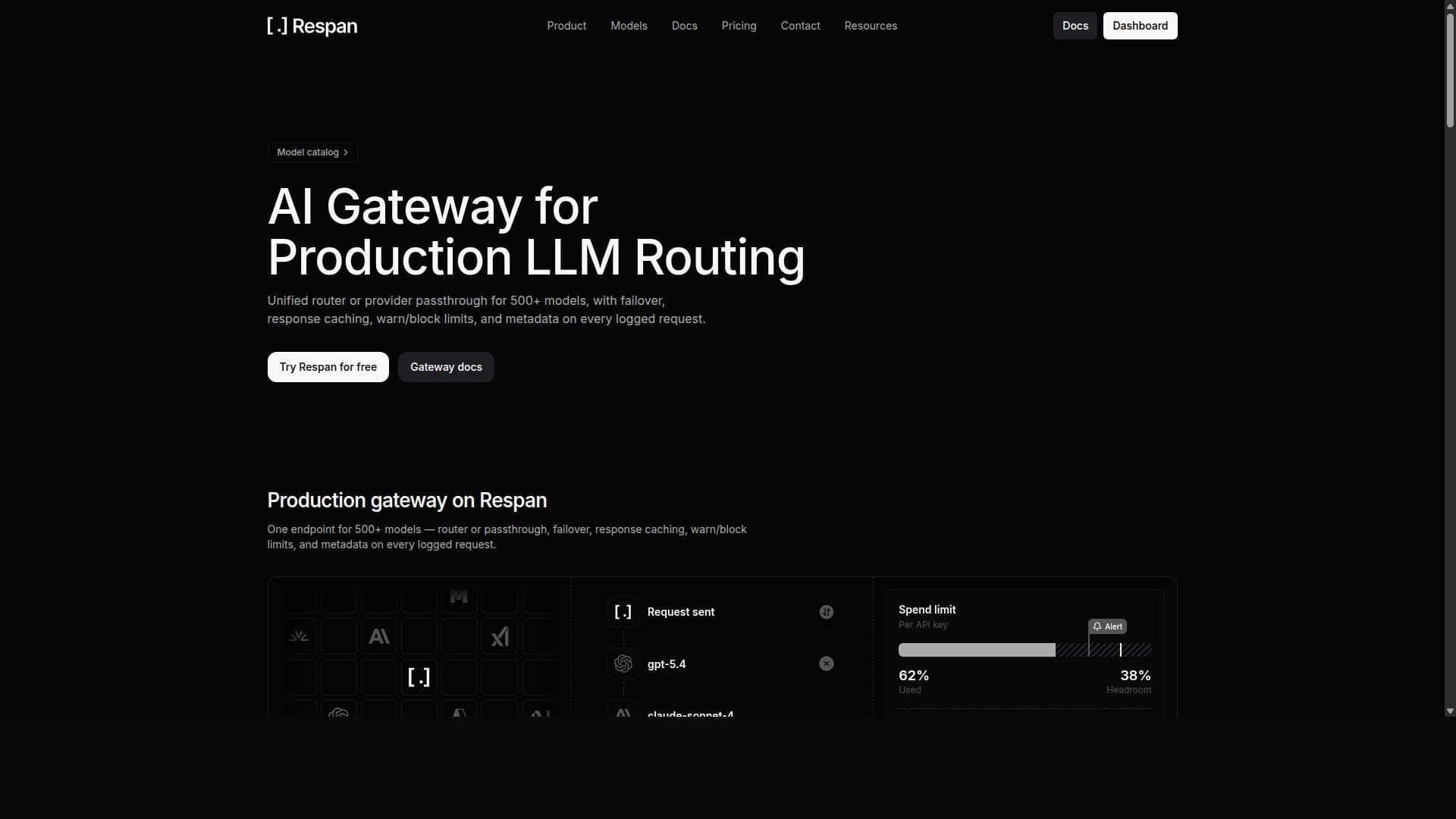Image resolution: width=1456 pixels, height=819 pixels.
Task: Open the Resources nav menu
Action: pyautogui.click(x=871, y=26)
